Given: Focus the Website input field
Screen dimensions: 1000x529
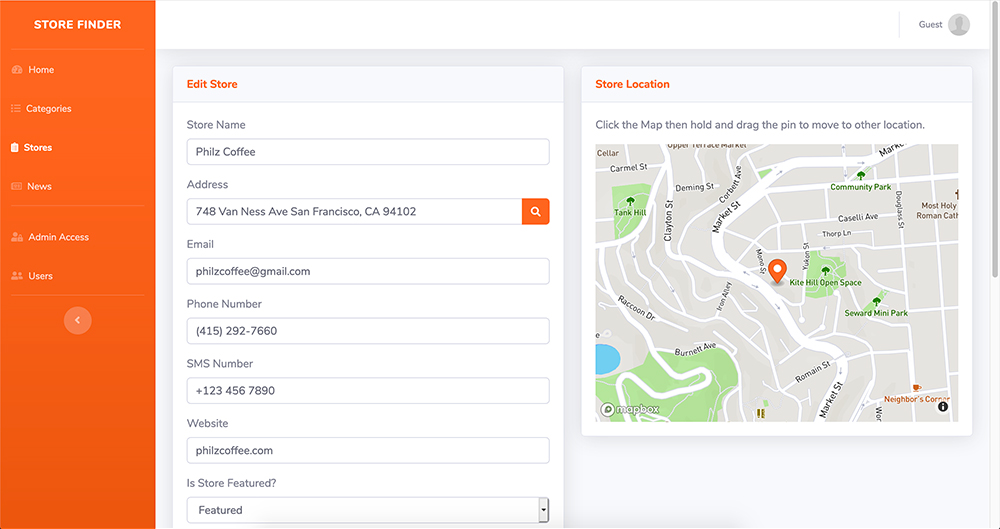Looking at the screenshot, I should pyautogui.click(x=368, y=450).
